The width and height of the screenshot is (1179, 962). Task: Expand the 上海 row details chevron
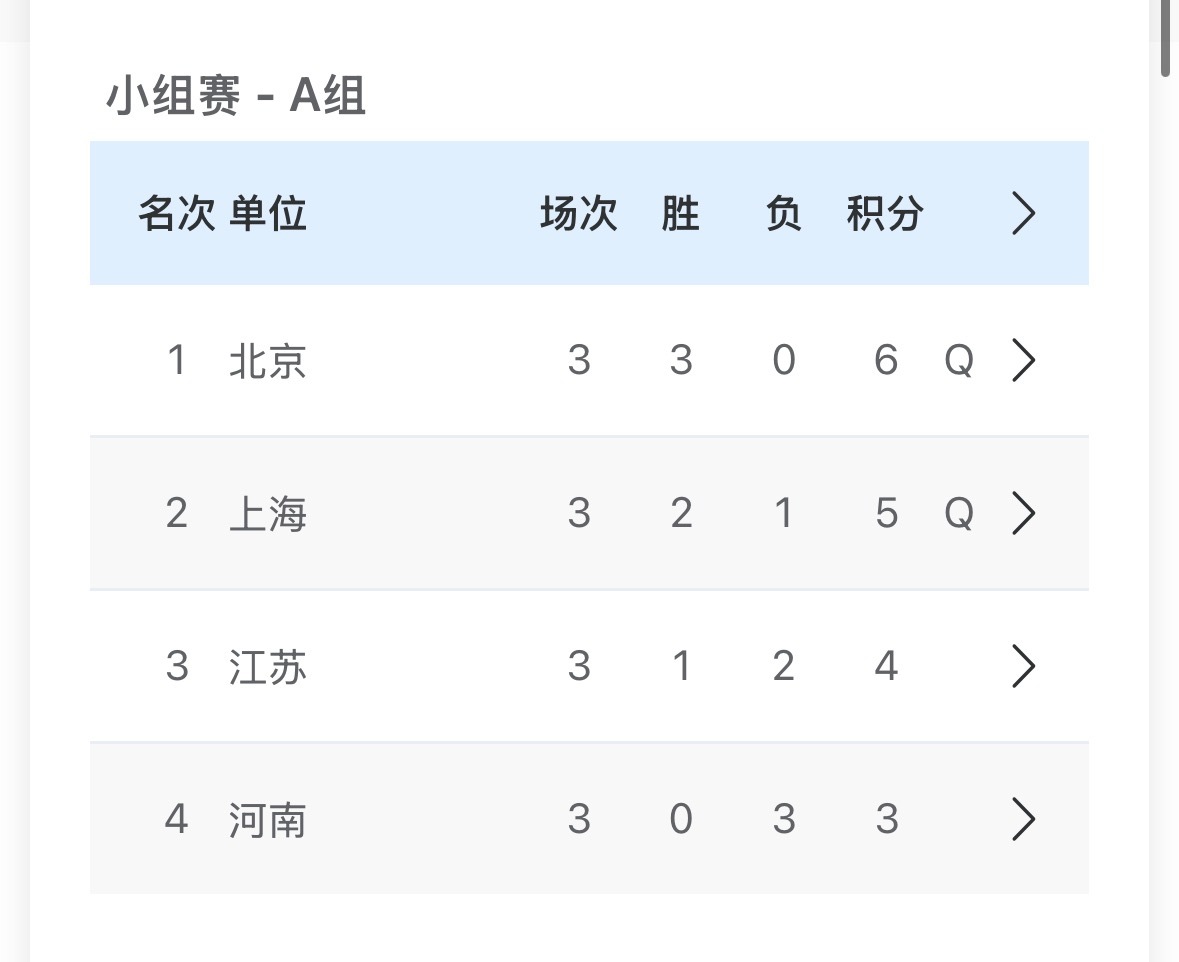pos(1022,513)
